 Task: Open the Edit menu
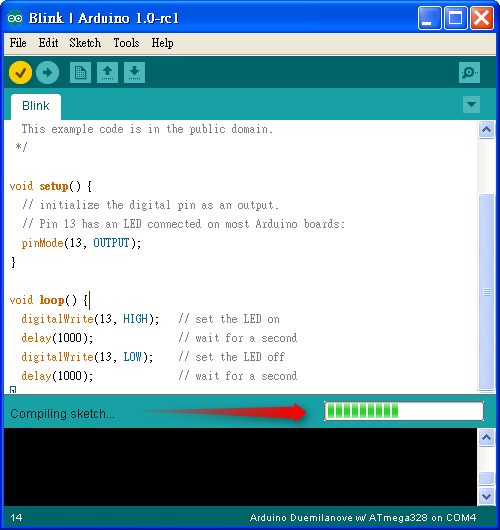point(48,43)
